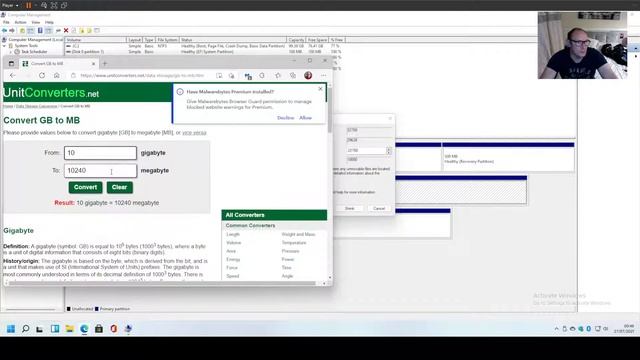Viewport: 640px width, 360px height.
Task: Click the browser page horizontal scrollbar
Action: pos(163,283)
